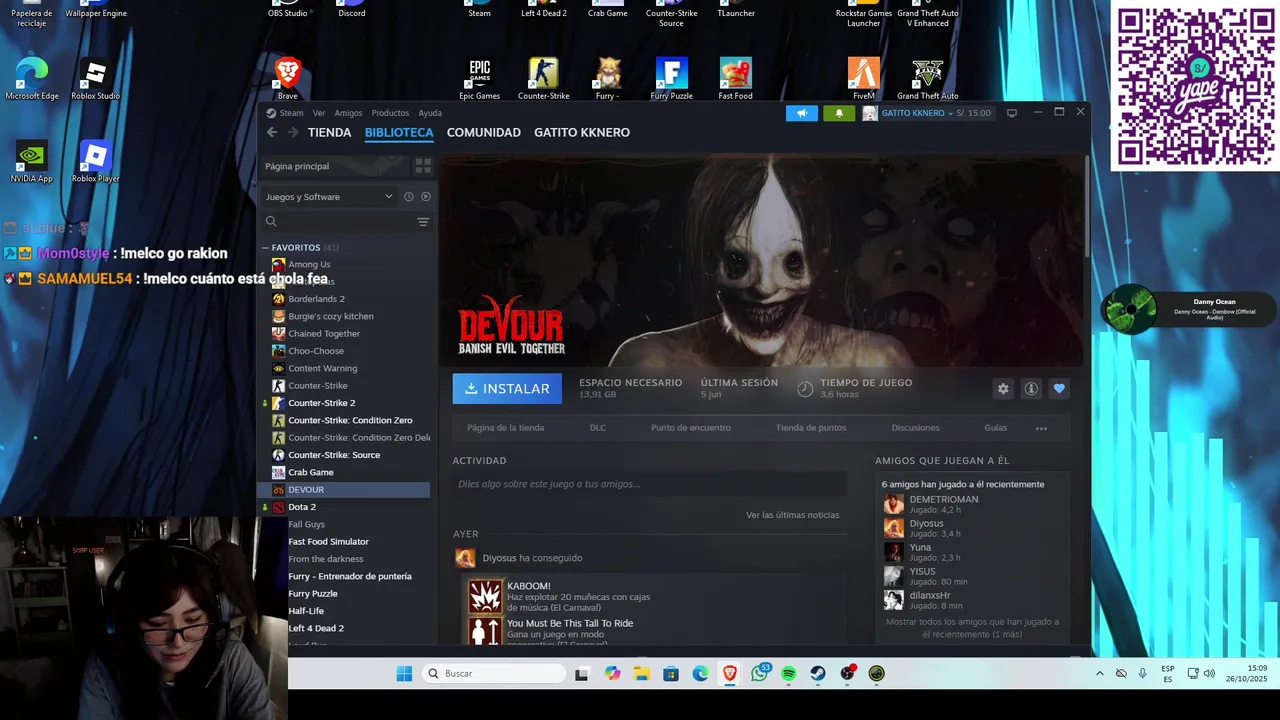Select Roblox Studio desktop icon
The height and width of the screenshot is (720, 1280).
95,78
